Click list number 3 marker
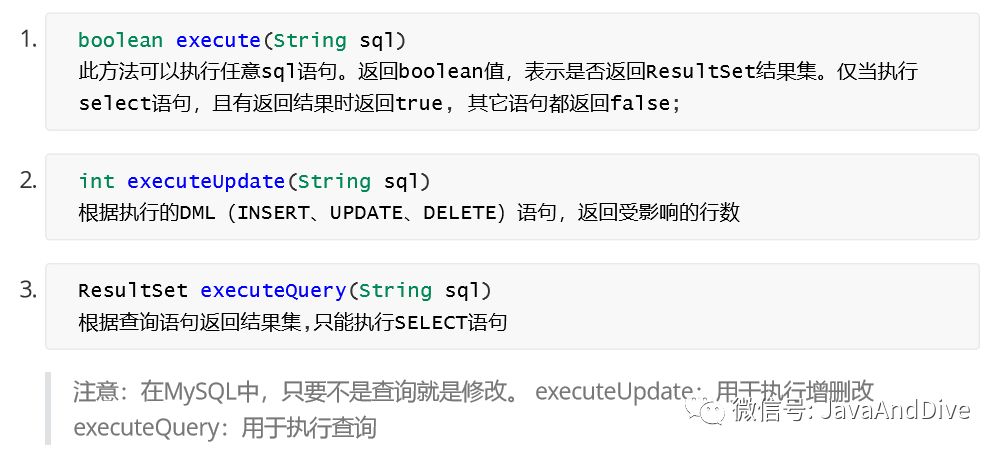The image size is (1003, 454). tap(28, 290)
